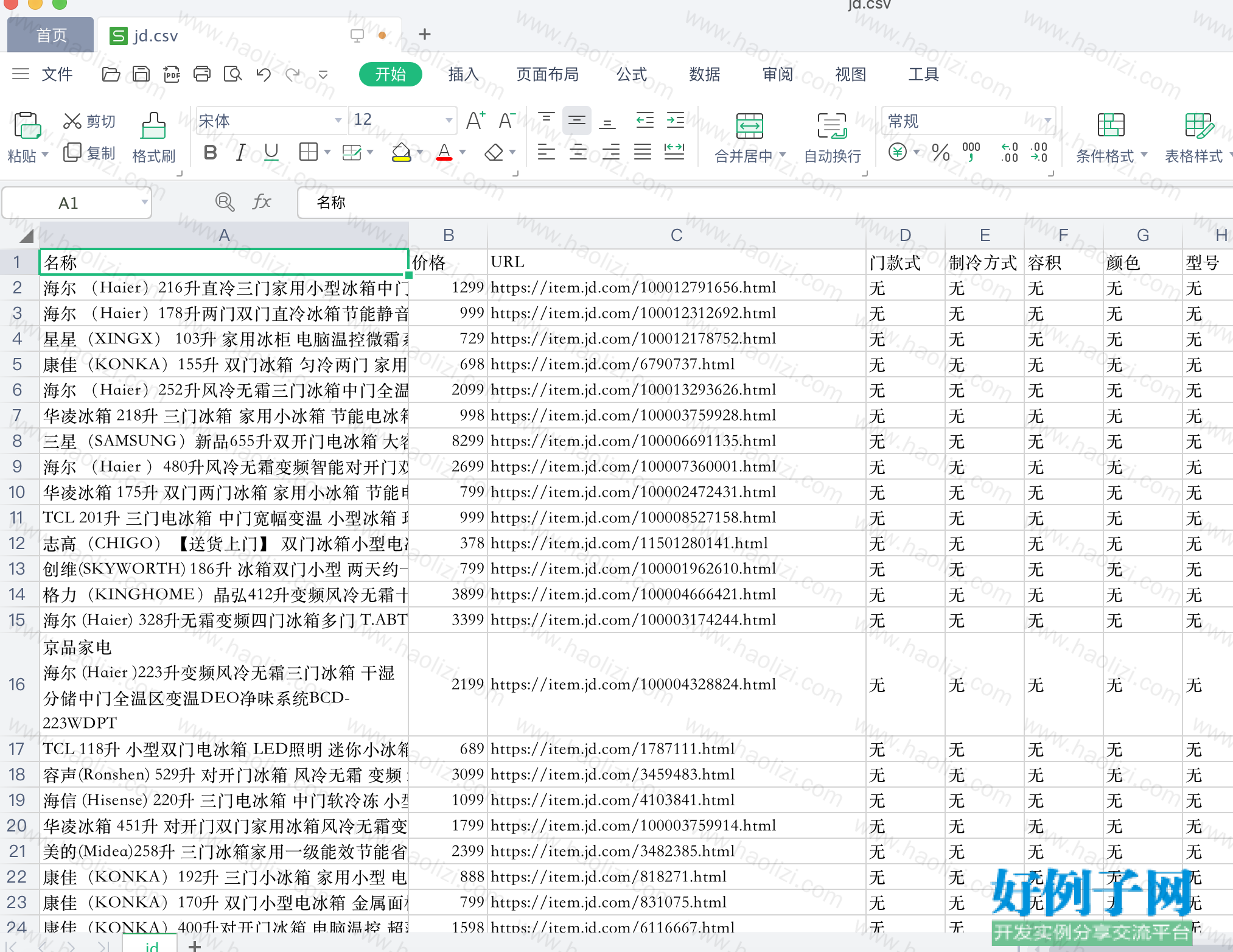Select row 16 header
Viewport: 1233px width, 952px height.
click(x=17, y=684)
